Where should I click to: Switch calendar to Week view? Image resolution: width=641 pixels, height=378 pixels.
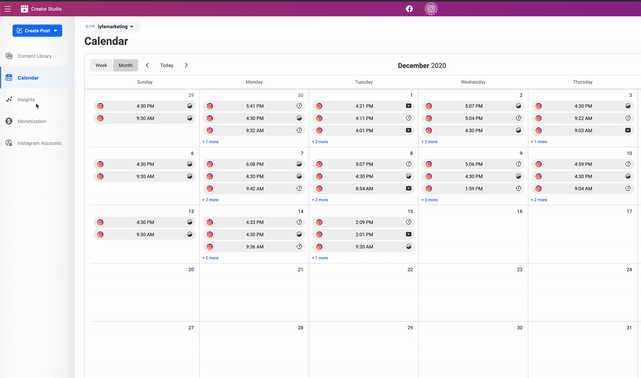coord(101,65)
